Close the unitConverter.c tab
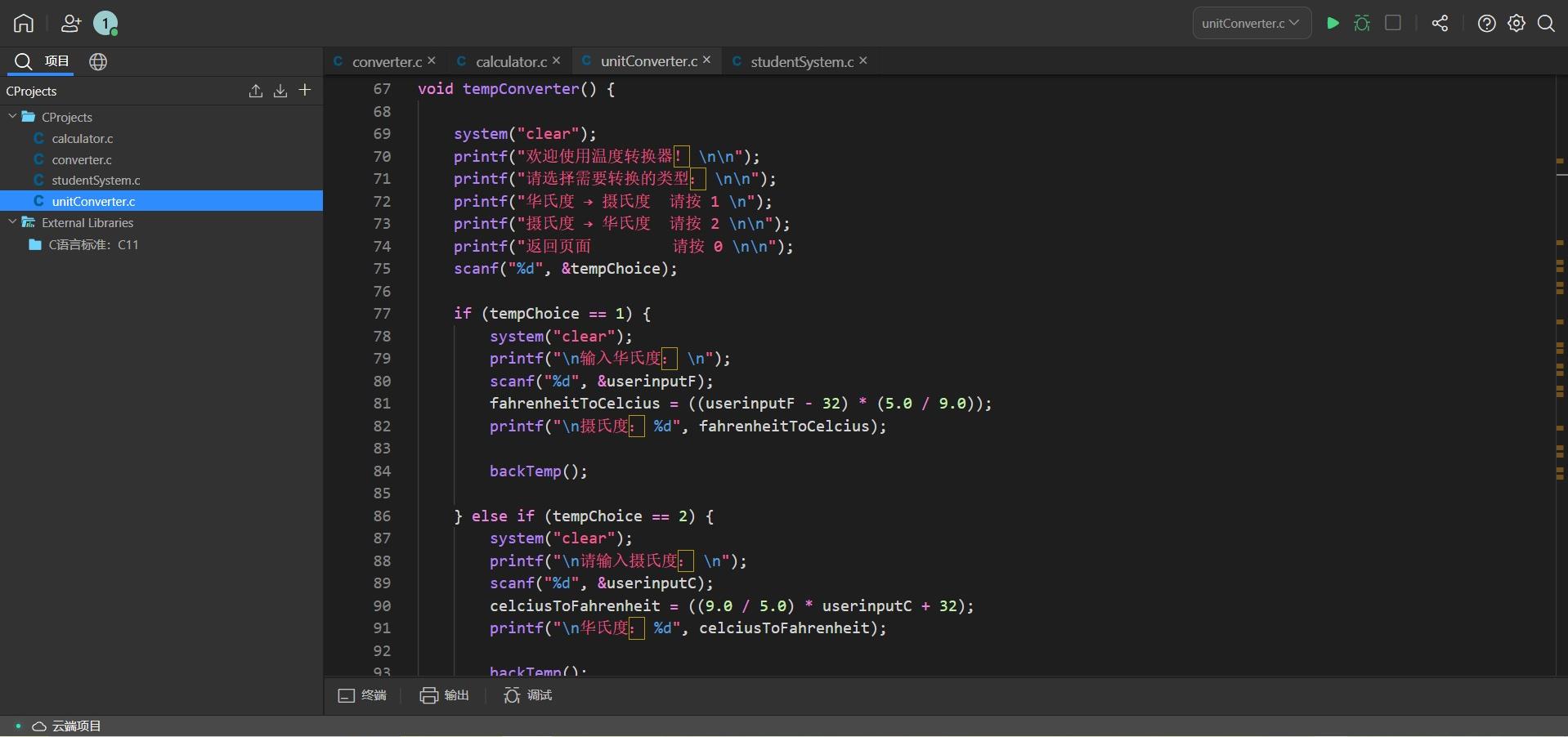Viewport: 1568px width, 737px height. click(706, 60)
